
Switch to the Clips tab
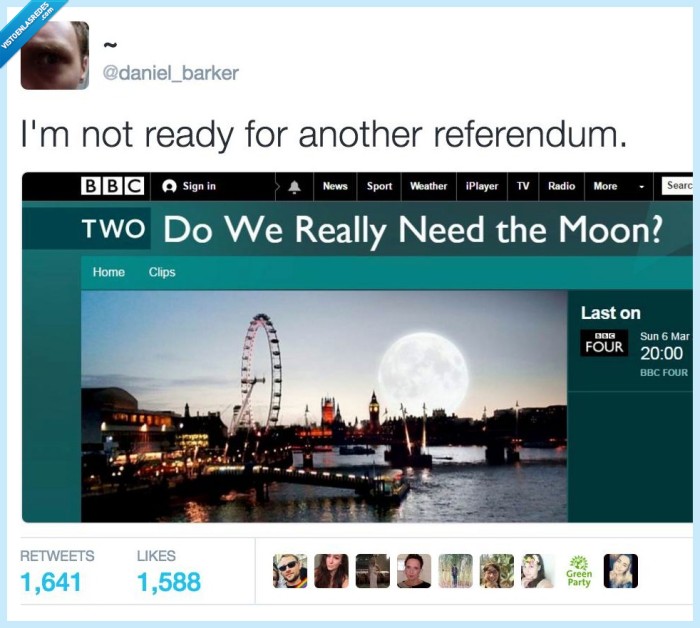[x=162, y=272]
